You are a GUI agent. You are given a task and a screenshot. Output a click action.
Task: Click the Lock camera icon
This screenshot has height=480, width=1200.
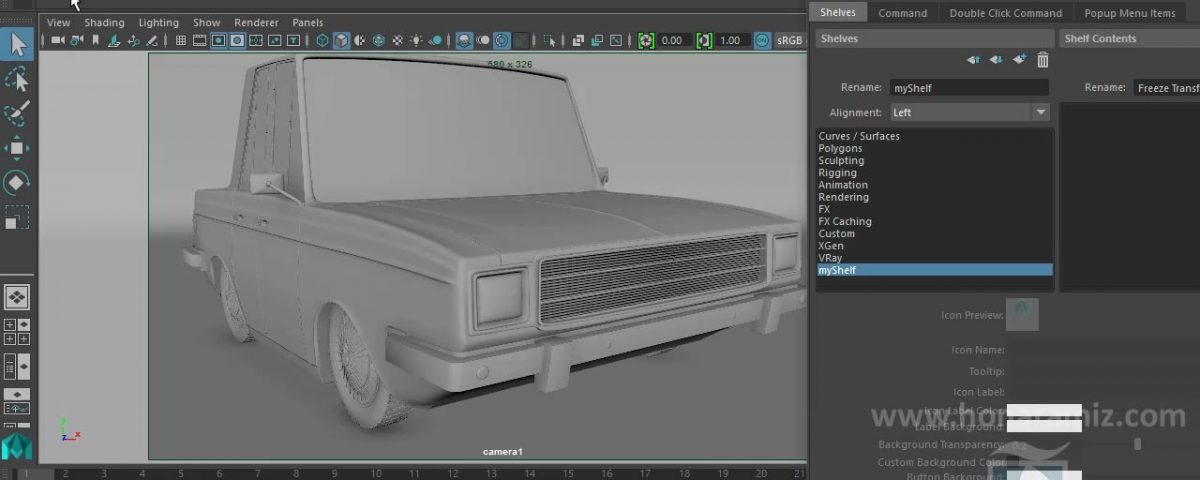point(75,41)
